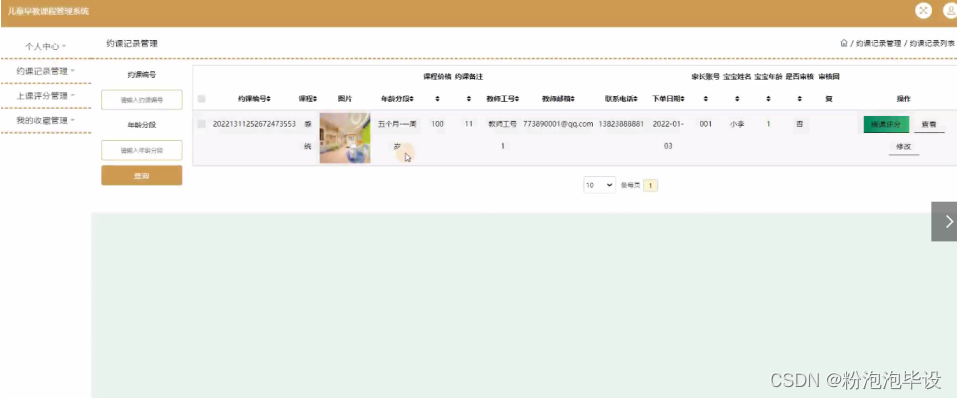Sort table by 课程 column arrows
Screen dimensions: 957x399
pos(315,98)
